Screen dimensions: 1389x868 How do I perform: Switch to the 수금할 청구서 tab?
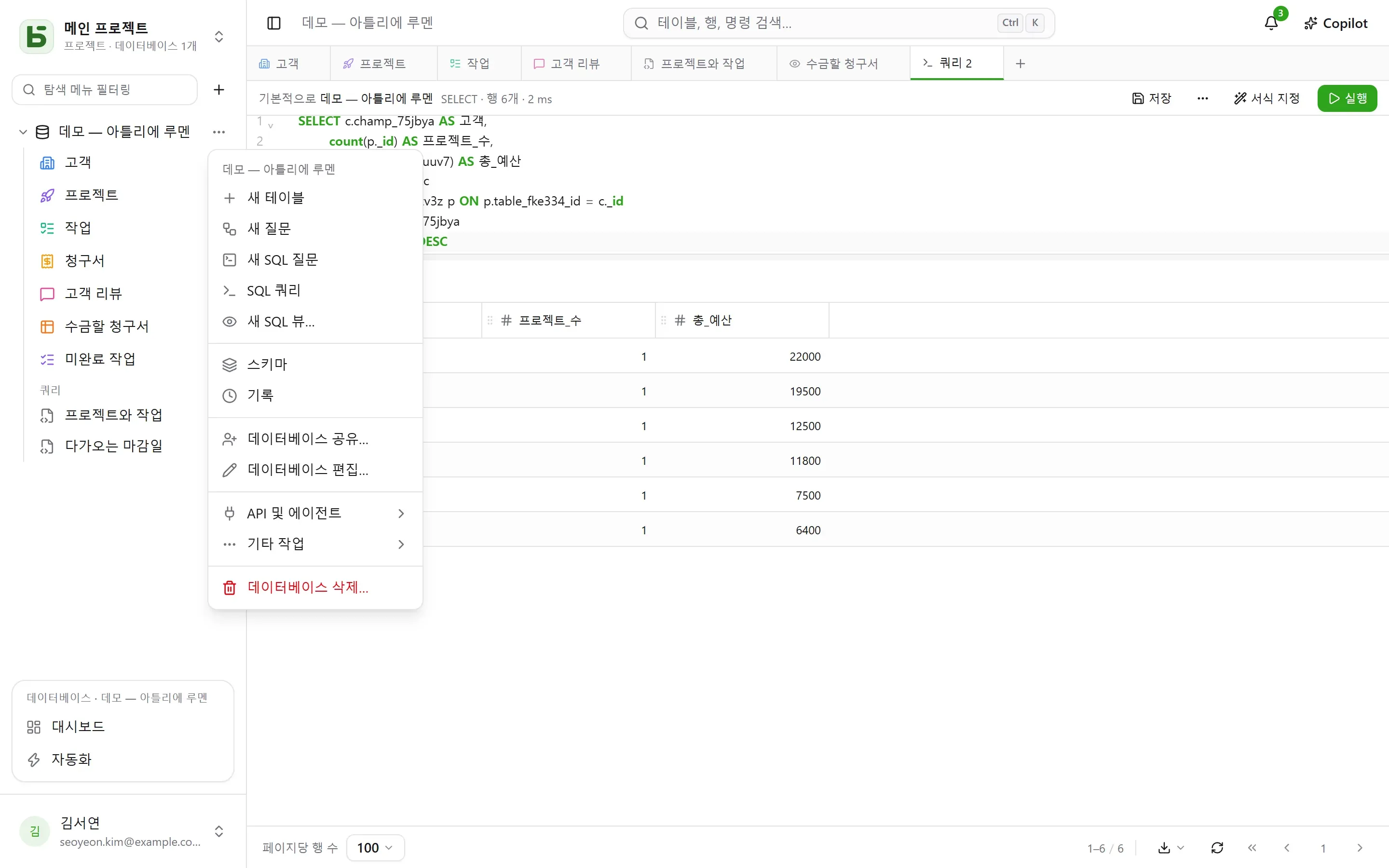pyautogui.click(x=843, y=64)
